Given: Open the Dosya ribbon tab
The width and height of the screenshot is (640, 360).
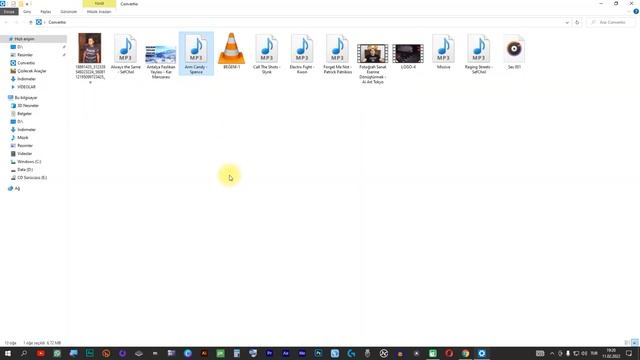Looking at the screenshot, I should click(x=9, y=12).
